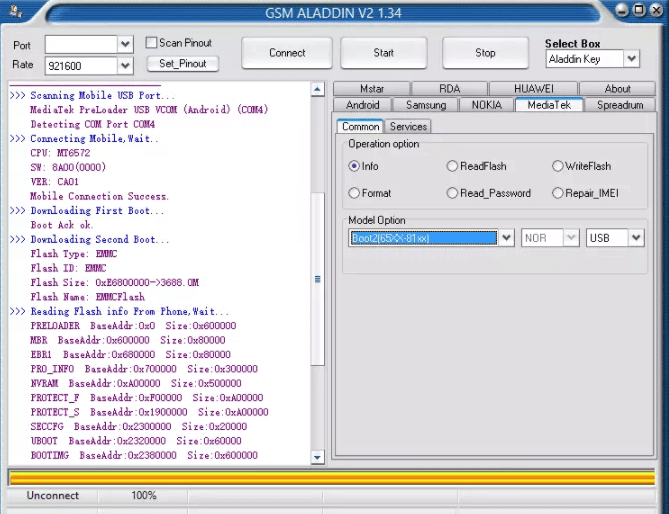Select the Common sub-tab
Viewport: 669px width, 514px height.
point(360,127)
